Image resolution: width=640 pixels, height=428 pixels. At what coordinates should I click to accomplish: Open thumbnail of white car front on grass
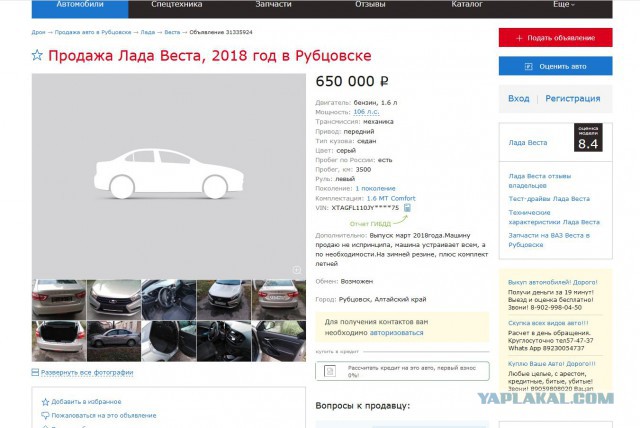(224, 299)
